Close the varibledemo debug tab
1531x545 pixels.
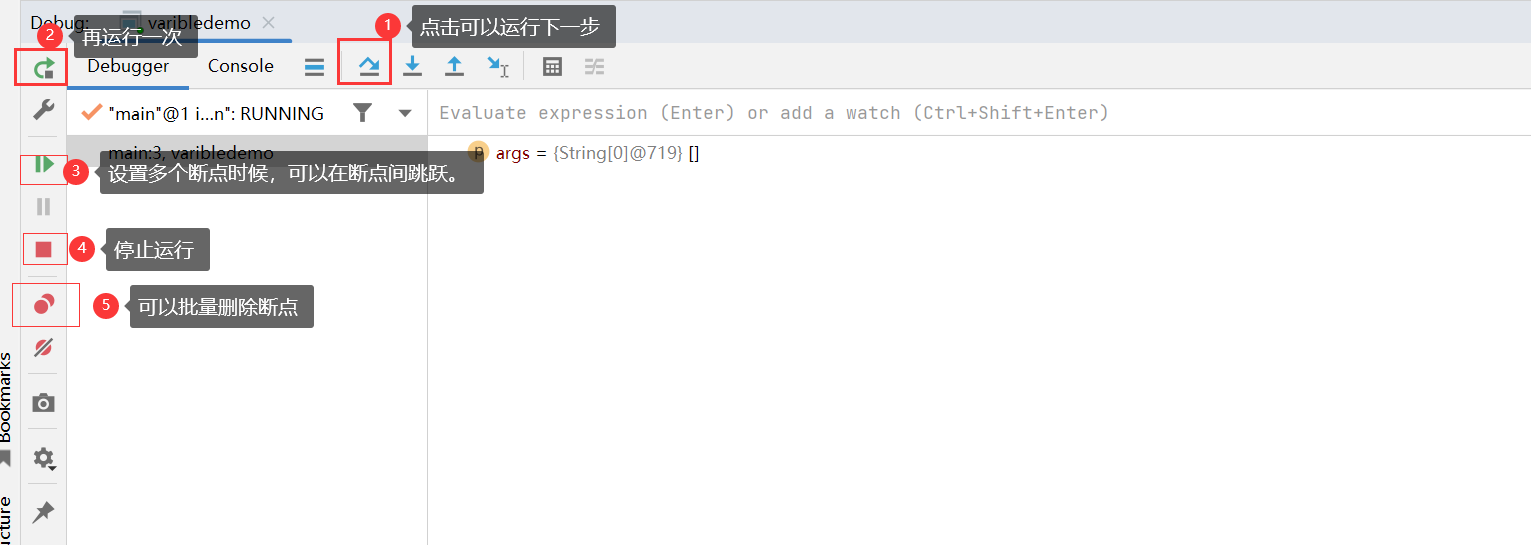click(x=267, y=22)
